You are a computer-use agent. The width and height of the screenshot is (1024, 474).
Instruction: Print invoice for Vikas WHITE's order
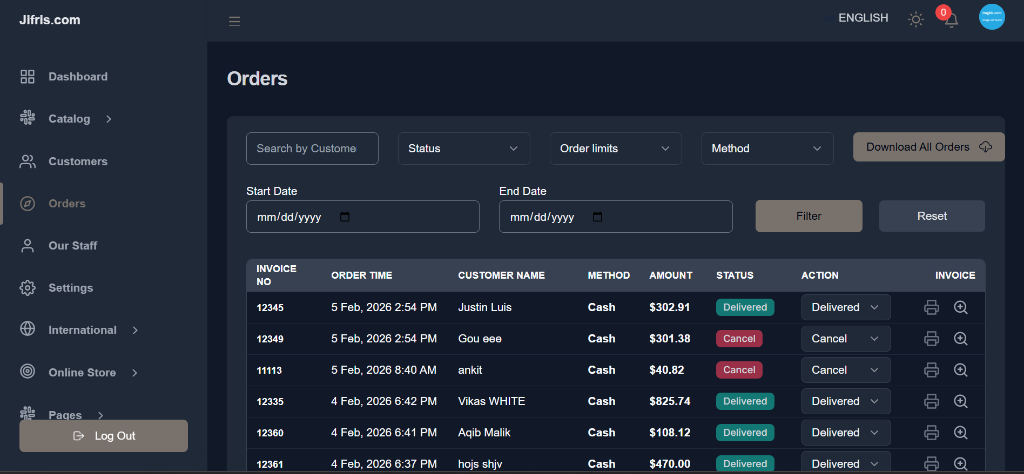931,402
